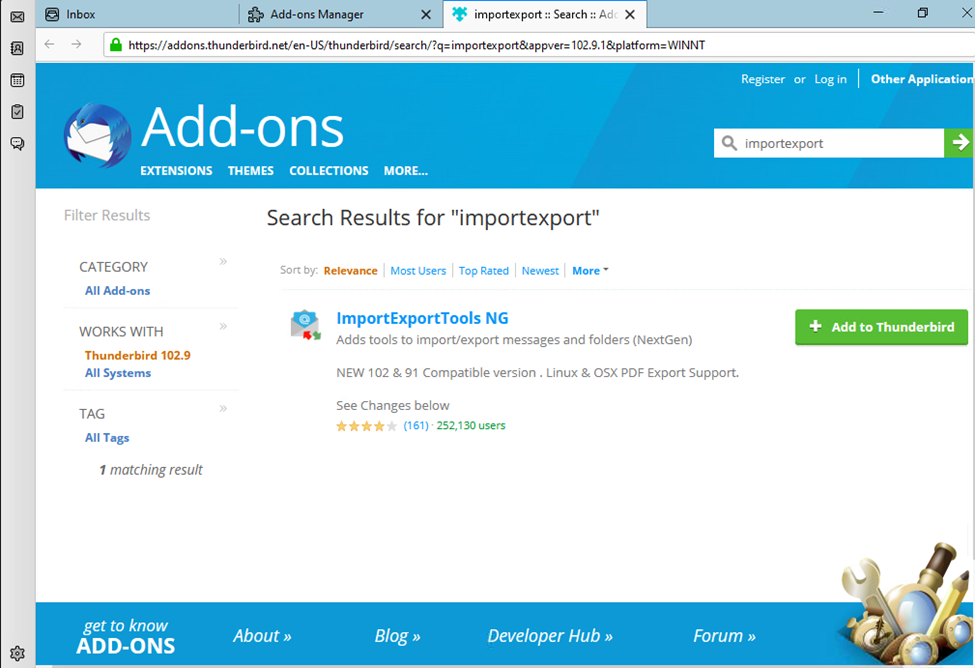Click Add to Thunderbird button
This screenshot has height=668, width=975.
881,327
